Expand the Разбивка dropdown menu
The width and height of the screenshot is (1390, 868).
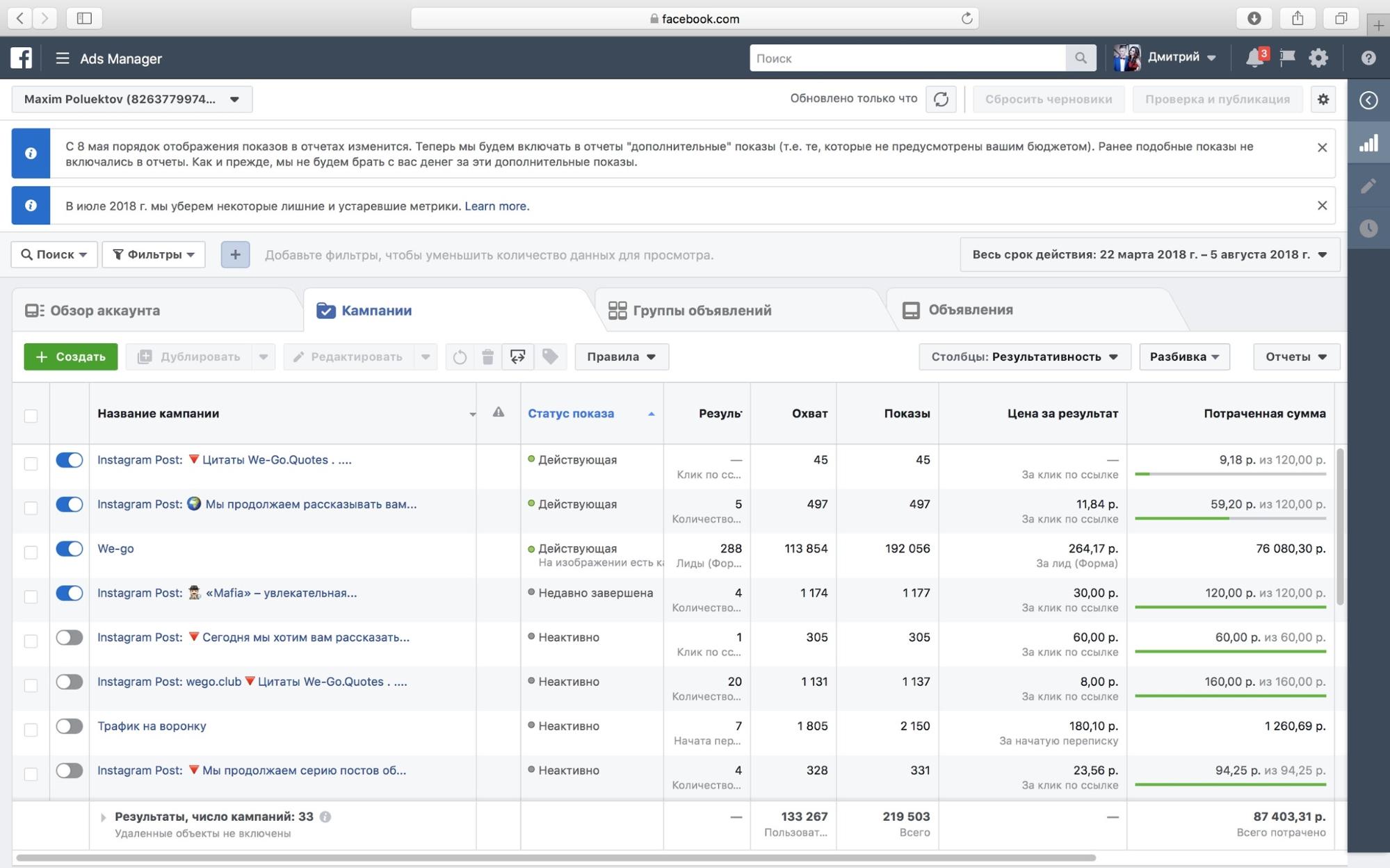(1185, 356)
